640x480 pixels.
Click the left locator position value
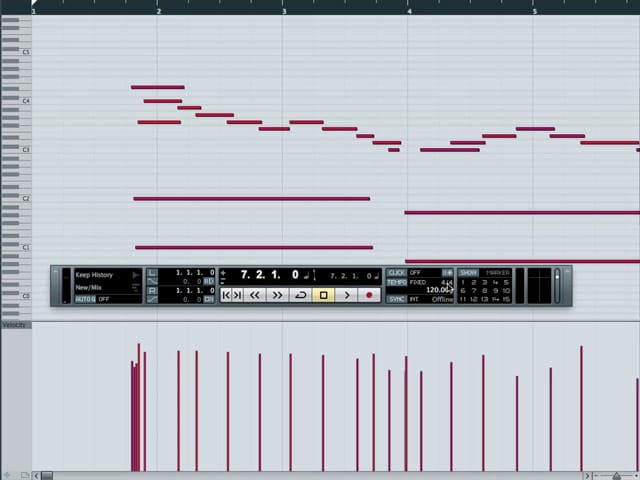(195, 272)
